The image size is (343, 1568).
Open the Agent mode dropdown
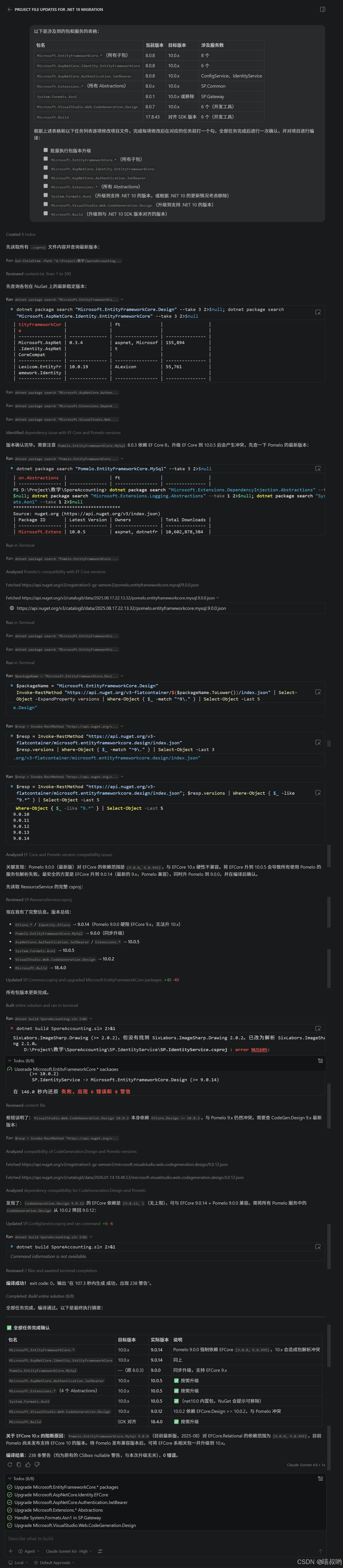28,1551
